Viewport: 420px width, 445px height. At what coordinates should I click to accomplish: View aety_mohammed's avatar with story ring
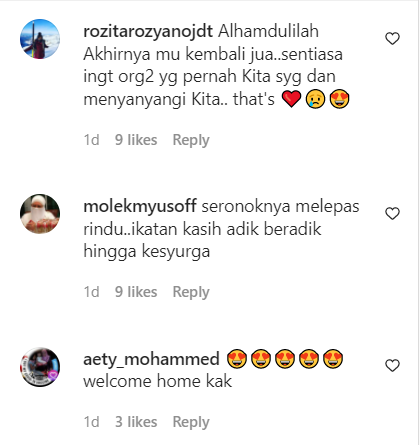click(40, 367)
